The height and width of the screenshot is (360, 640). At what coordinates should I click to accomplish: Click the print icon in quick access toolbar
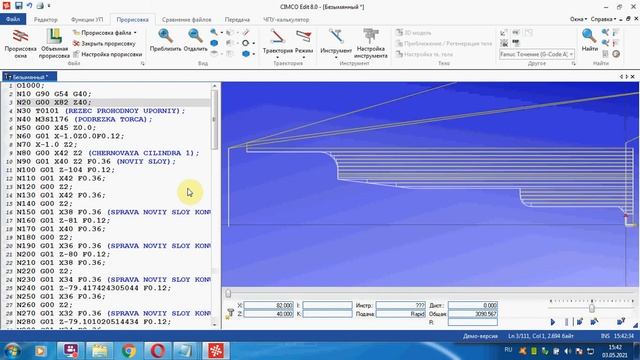40,6
